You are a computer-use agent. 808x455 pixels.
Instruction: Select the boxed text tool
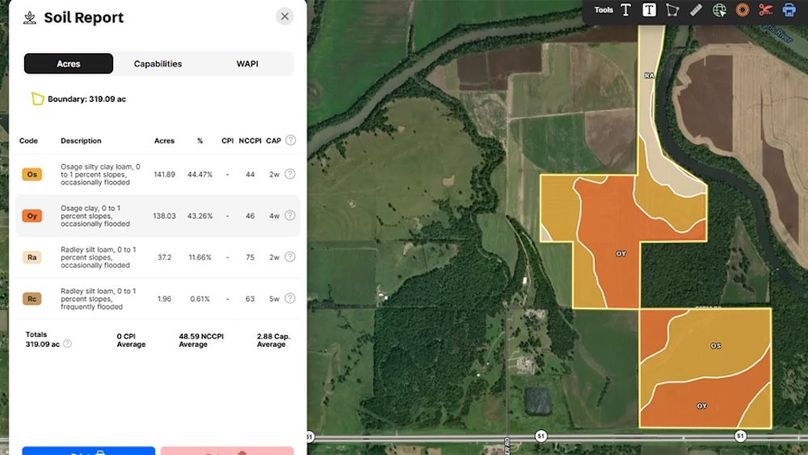click(649, 10)
